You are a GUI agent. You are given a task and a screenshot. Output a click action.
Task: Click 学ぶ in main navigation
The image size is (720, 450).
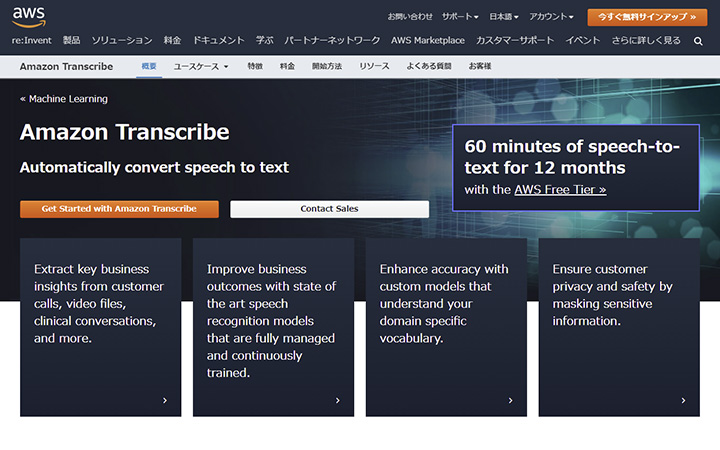pyautogui.click(x=264, y=40)
